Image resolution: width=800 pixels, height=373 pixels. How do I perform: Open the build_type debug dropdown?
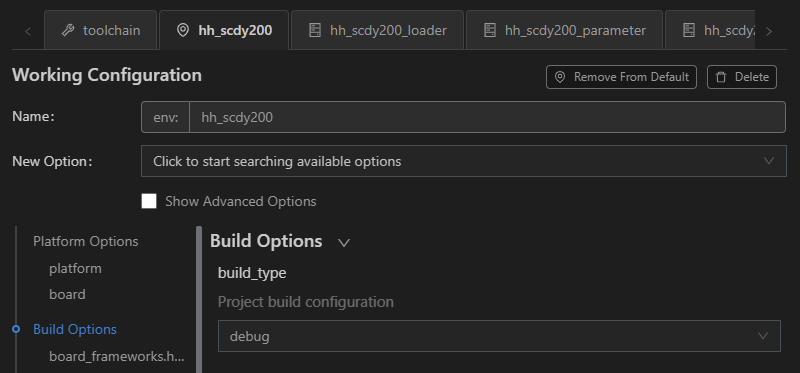(x=499, y=336)
